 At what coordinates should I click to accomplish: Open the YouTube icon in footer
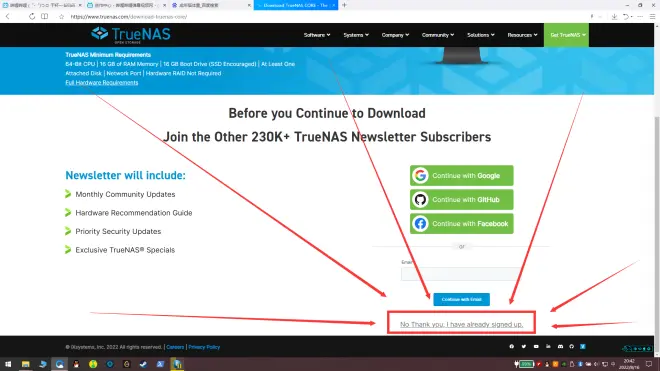tap(536, 347)
